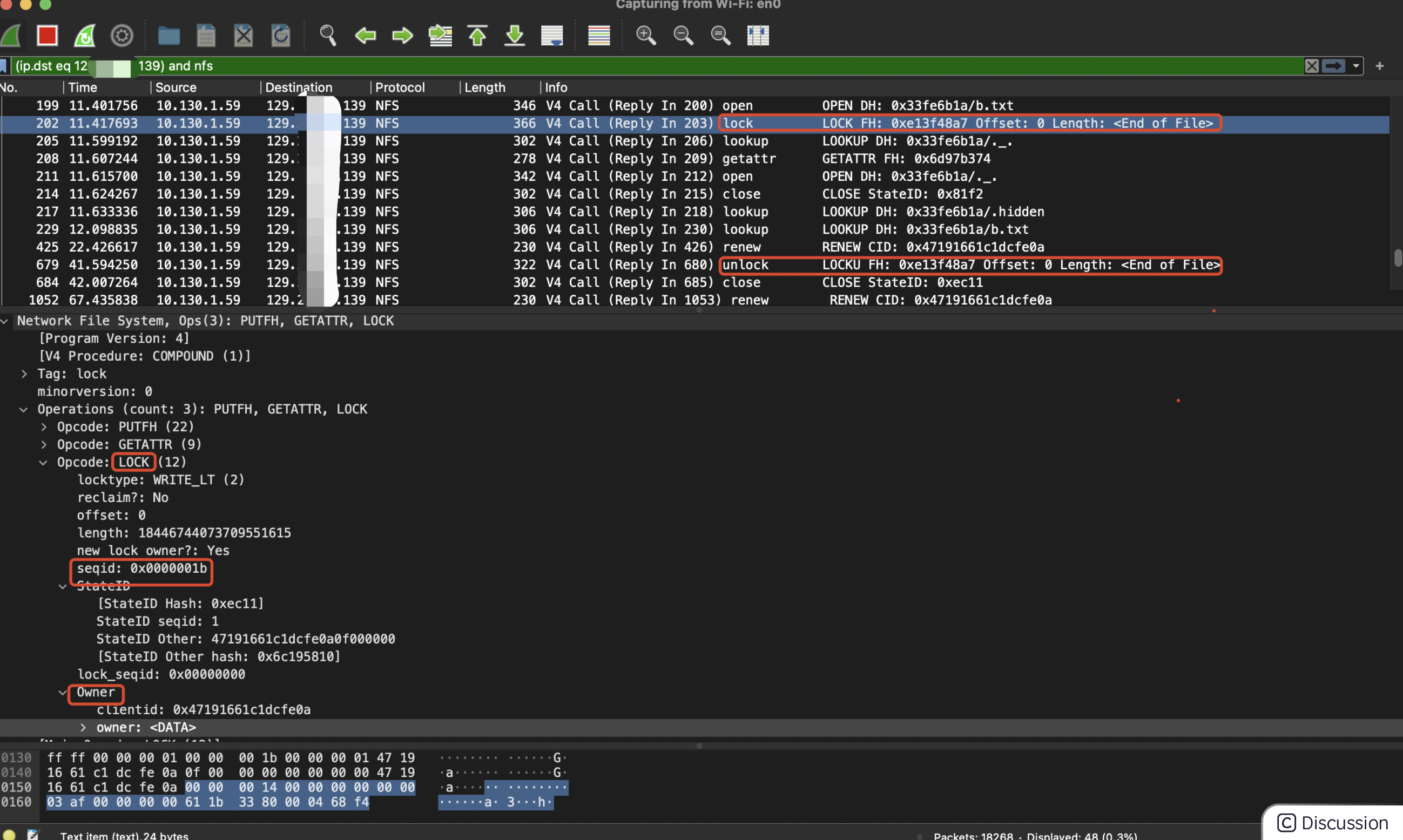The image size is (1403, 840).
Task: Select packet 205 lookup row
Action: pyautogui.click(x=694, y=141)
